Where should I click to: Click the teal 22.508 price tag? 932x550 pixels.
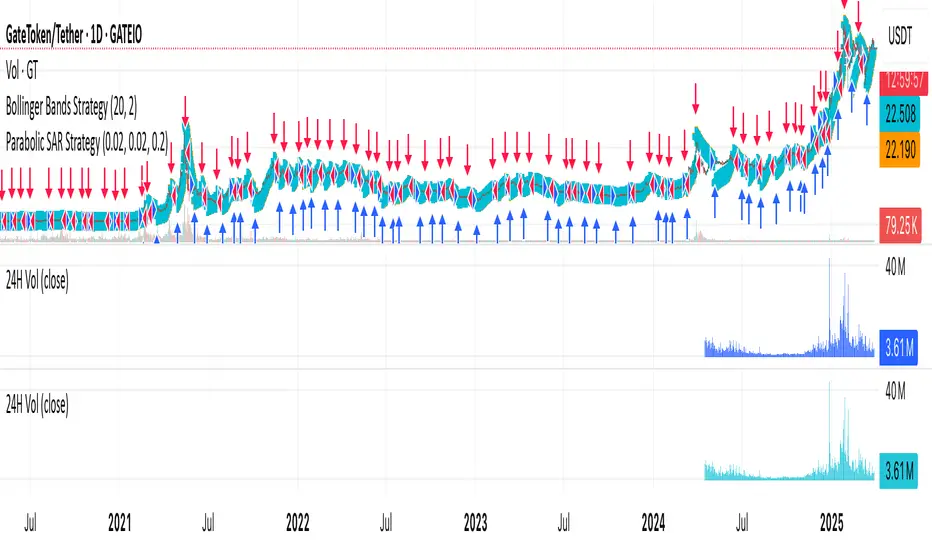pos(900,113)
